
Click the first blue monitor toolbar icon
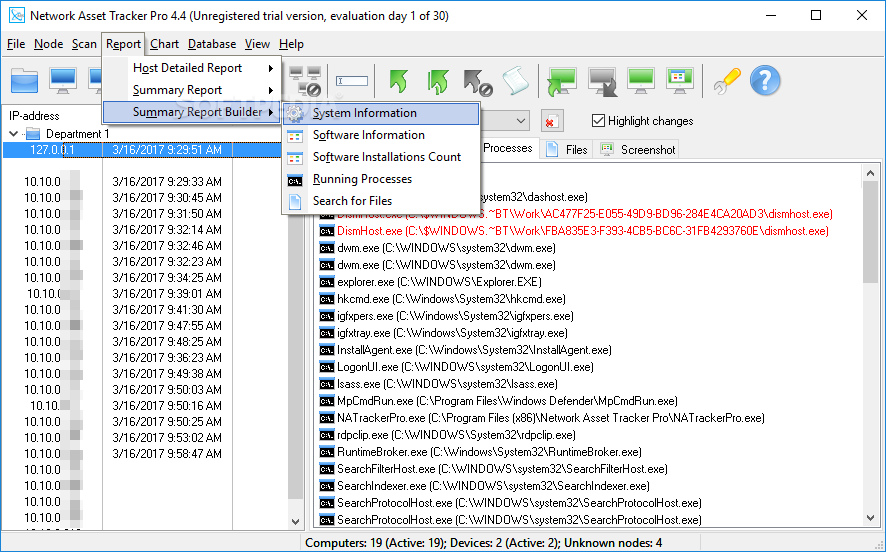(63, 81)
